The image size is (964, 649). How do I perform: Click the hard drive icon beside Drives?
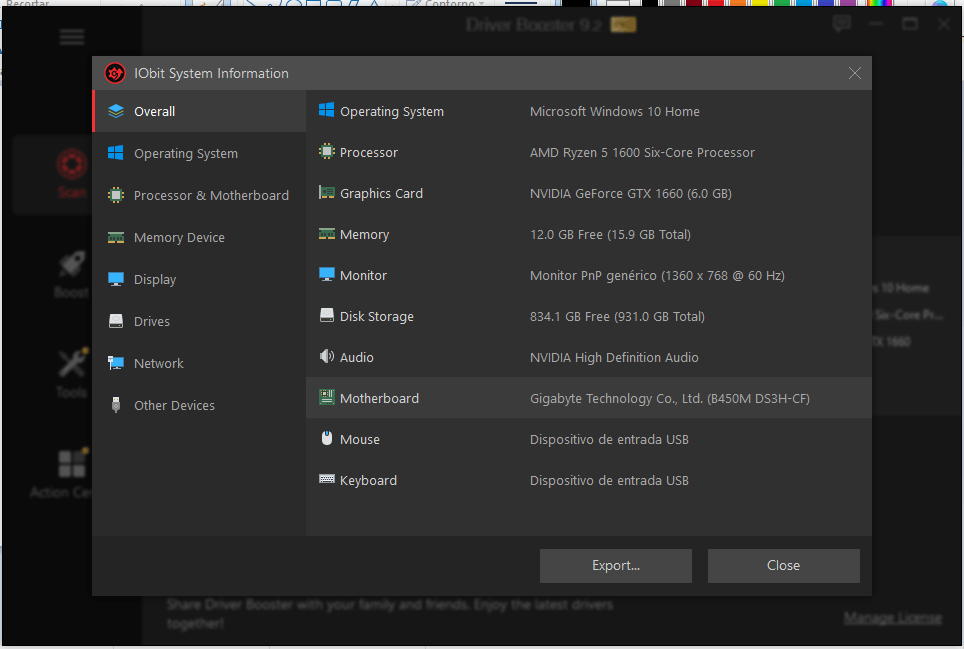click(116, 321)
